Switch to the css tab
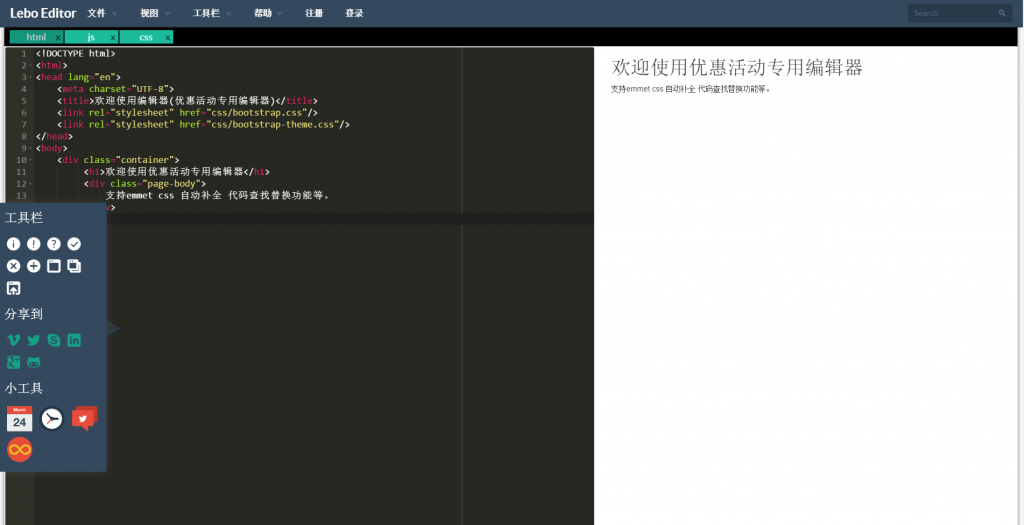The image size is (1024, 525). click(x=146, y=37)
